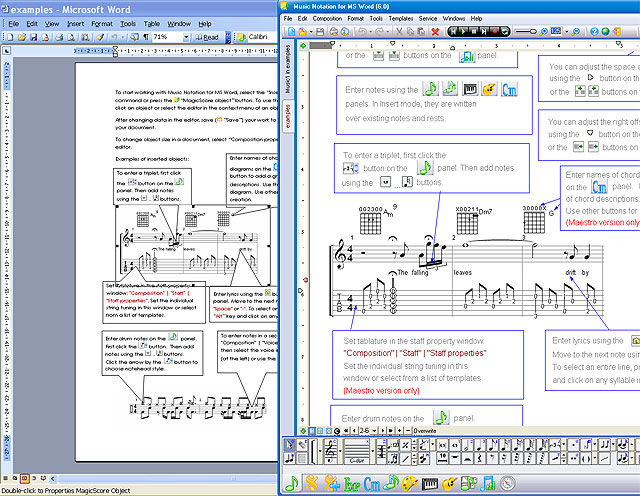Select the arrow pointer tool in note palette
Viewport: 640px width, 496px height.
coord(290,444)
